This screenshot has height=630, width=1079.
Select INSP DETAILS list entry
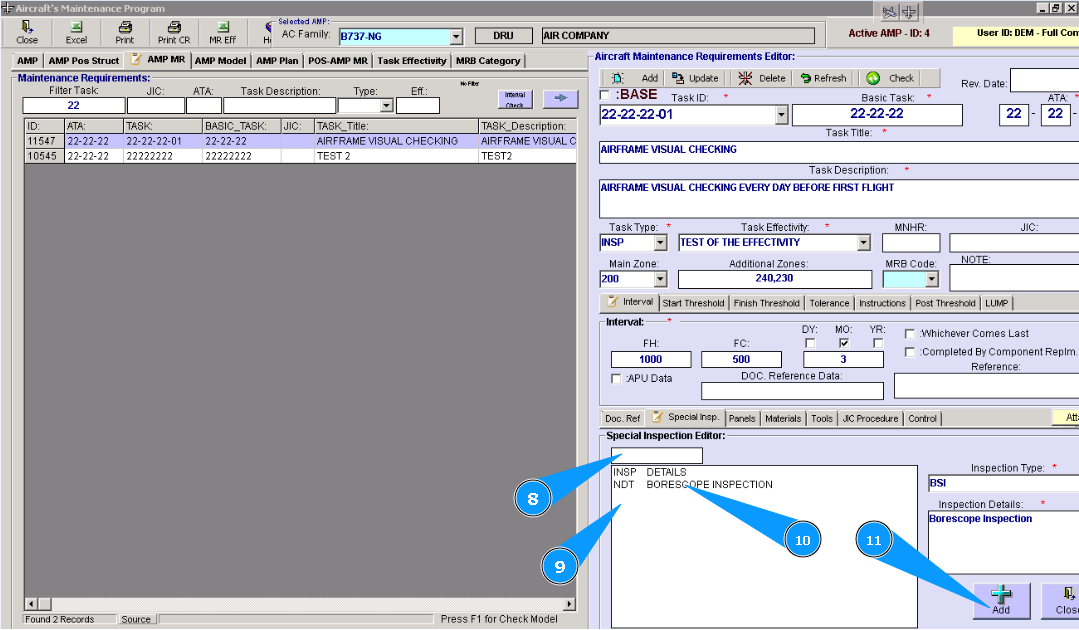[x=650, y=472]
